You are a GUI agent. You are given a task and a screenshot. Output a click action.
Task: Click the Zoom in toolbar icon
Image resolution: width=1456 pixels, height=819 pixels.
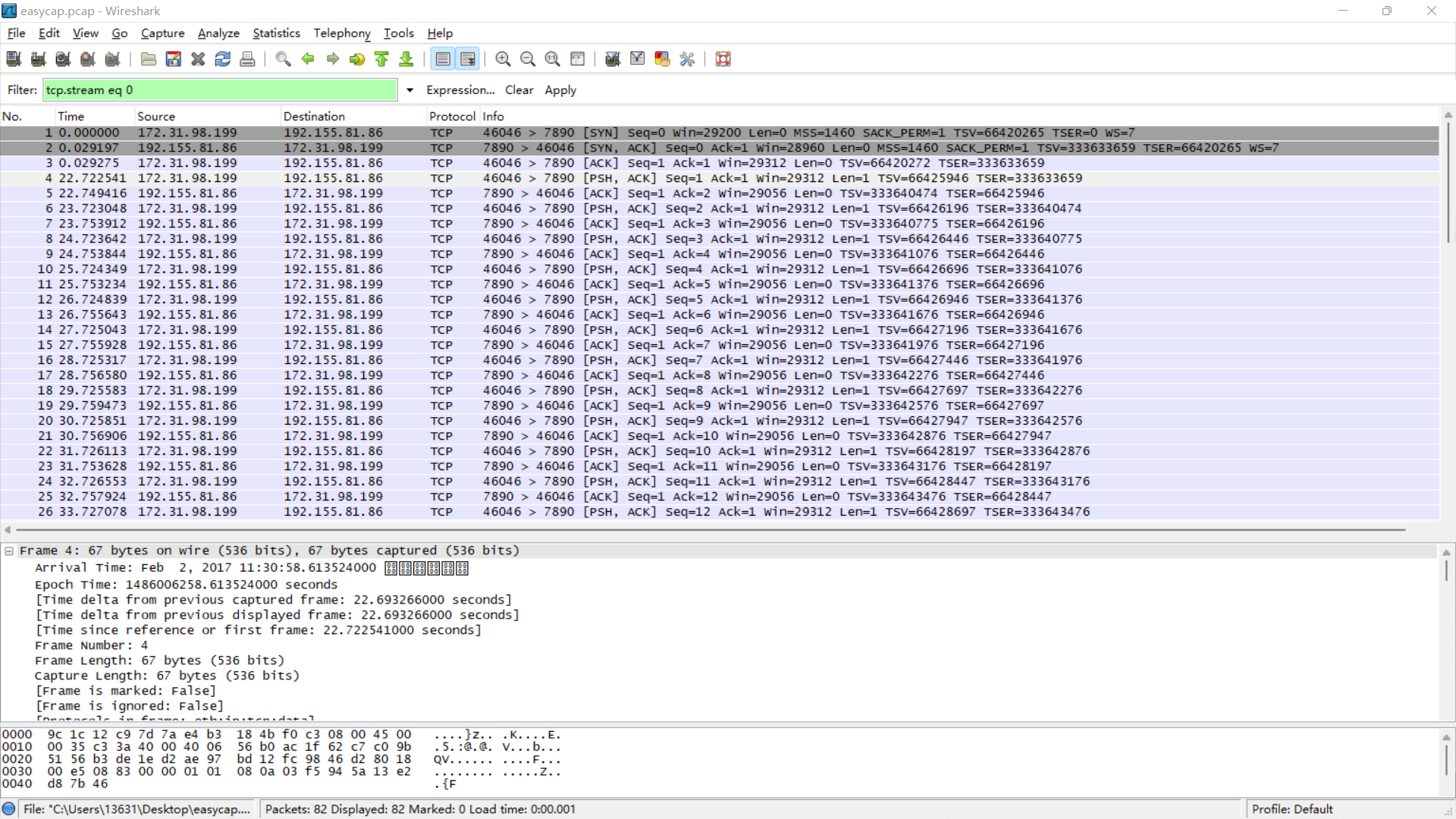point(502,59)
